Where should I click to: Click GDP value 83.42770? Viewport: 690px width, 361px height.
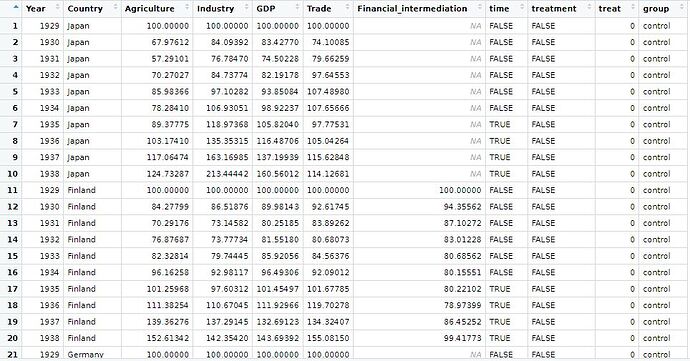tap(280, 42)
